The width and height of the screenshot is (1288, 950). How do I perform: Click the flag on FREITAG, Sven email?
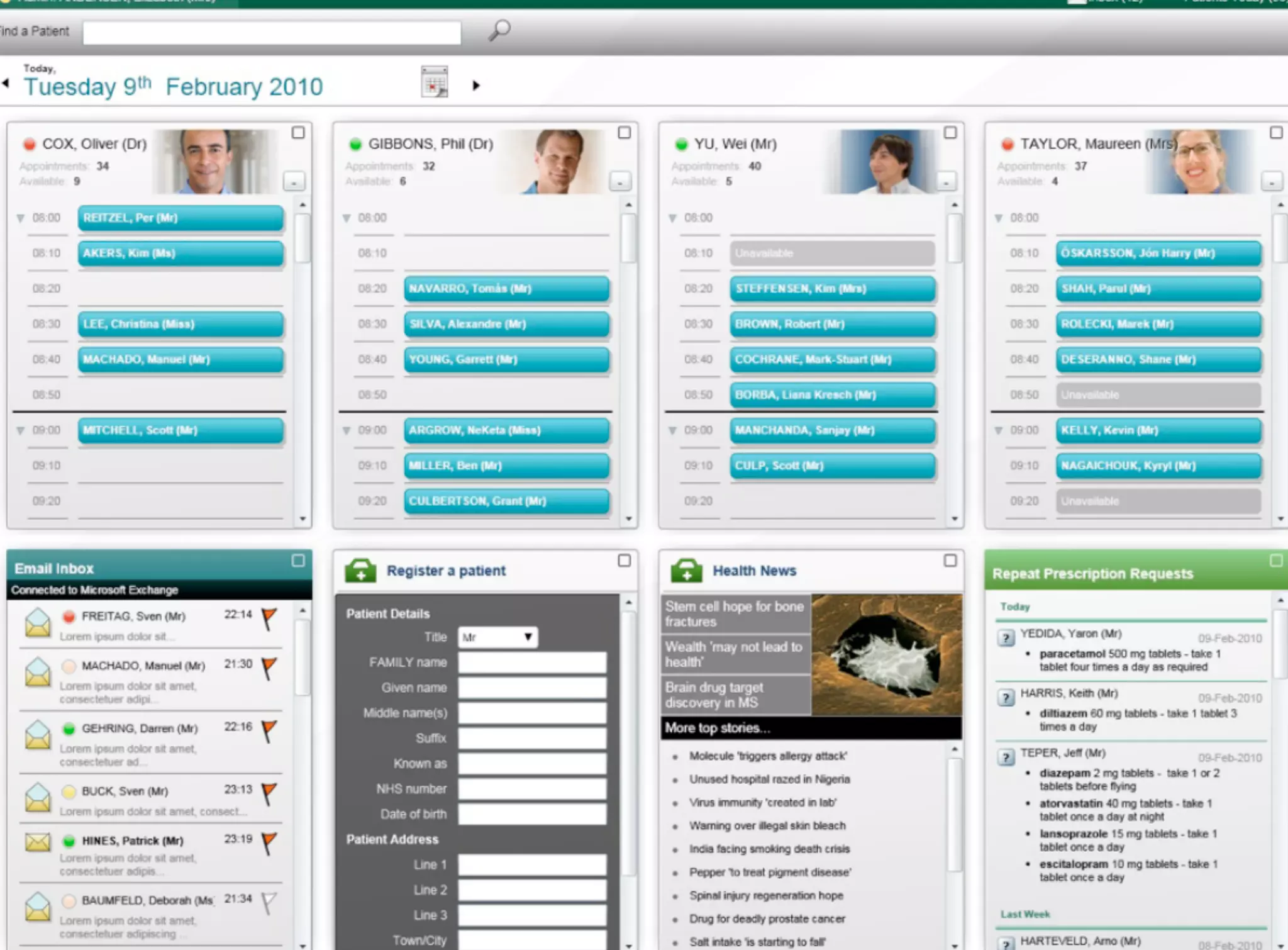click(269, 618)
